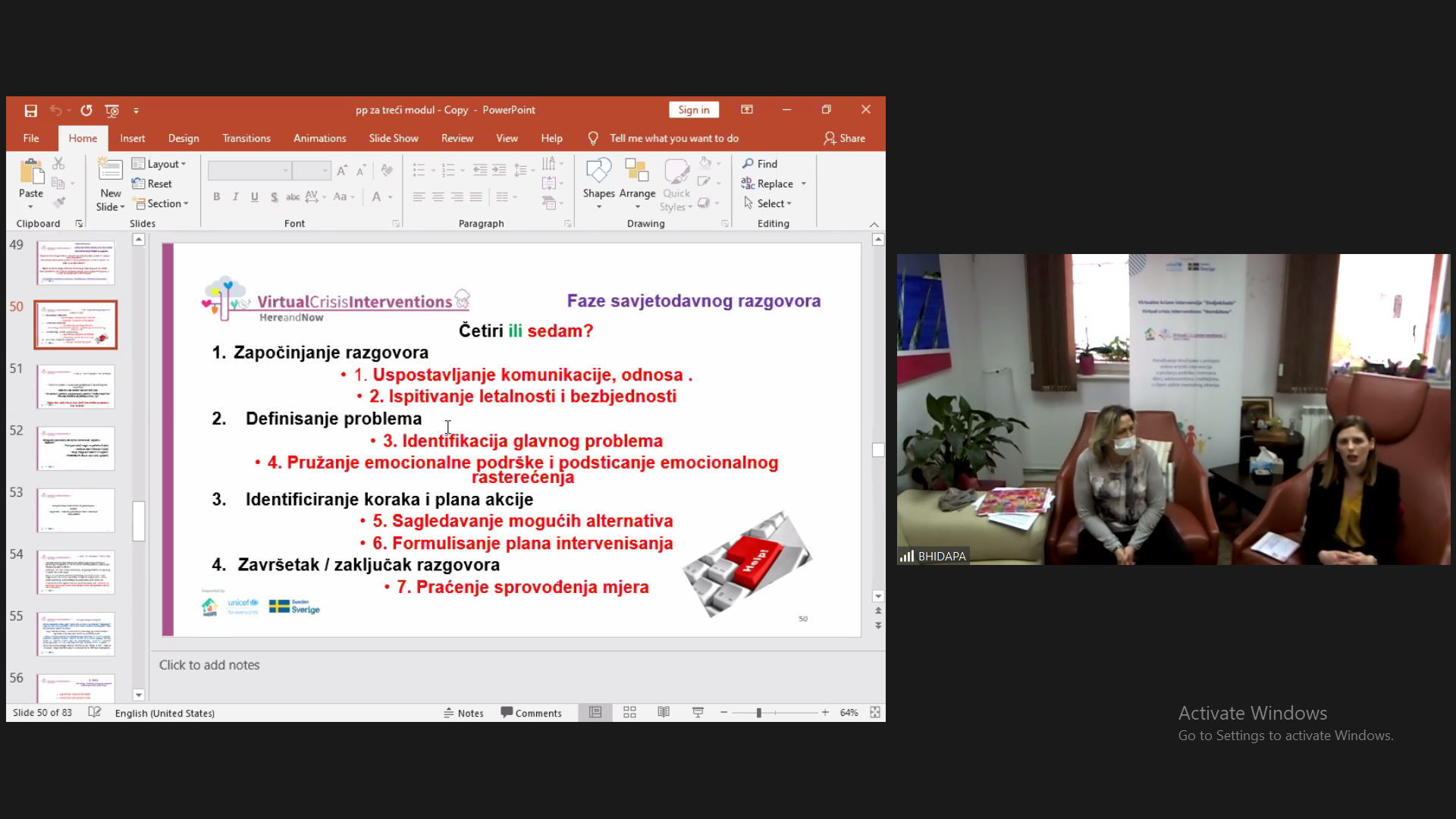Viewport: 1456px width, 819px height.
Task: Open Reading View from status bar
Action: 664,712
